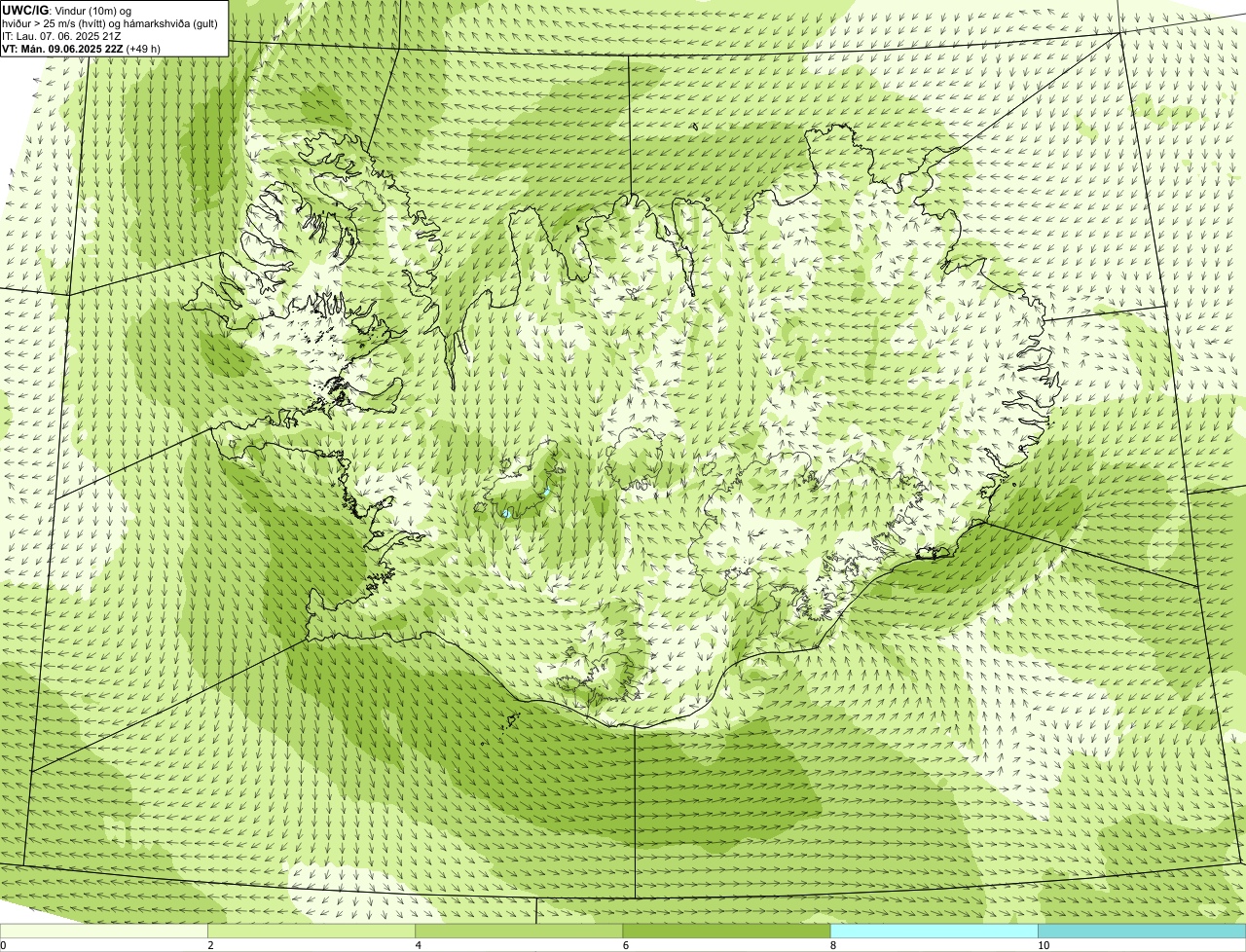The height and width of the screenshot is (952, 1246).
Task: Click the scale label '6'
Action: coord(625,945)
